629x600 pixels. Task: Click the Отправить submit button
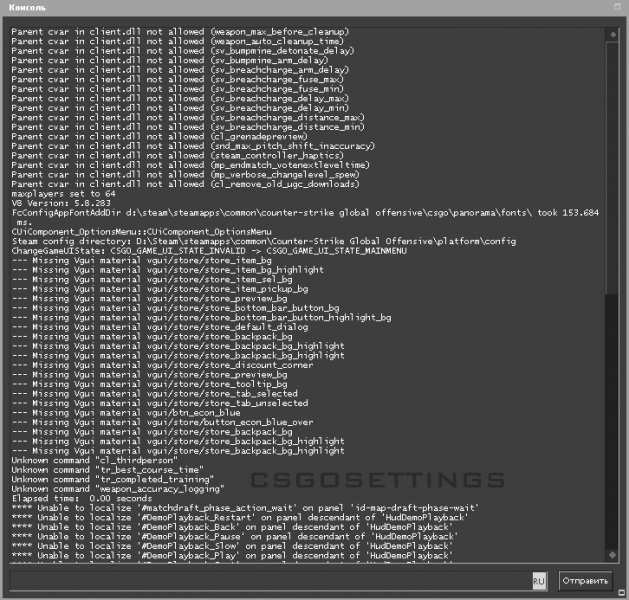[585, 581]
